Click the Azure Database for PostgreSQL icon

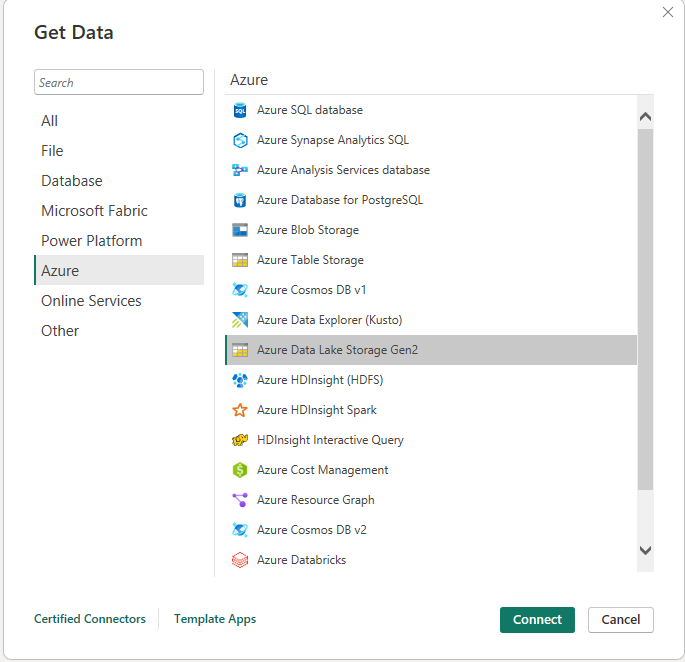pos(240,200)
